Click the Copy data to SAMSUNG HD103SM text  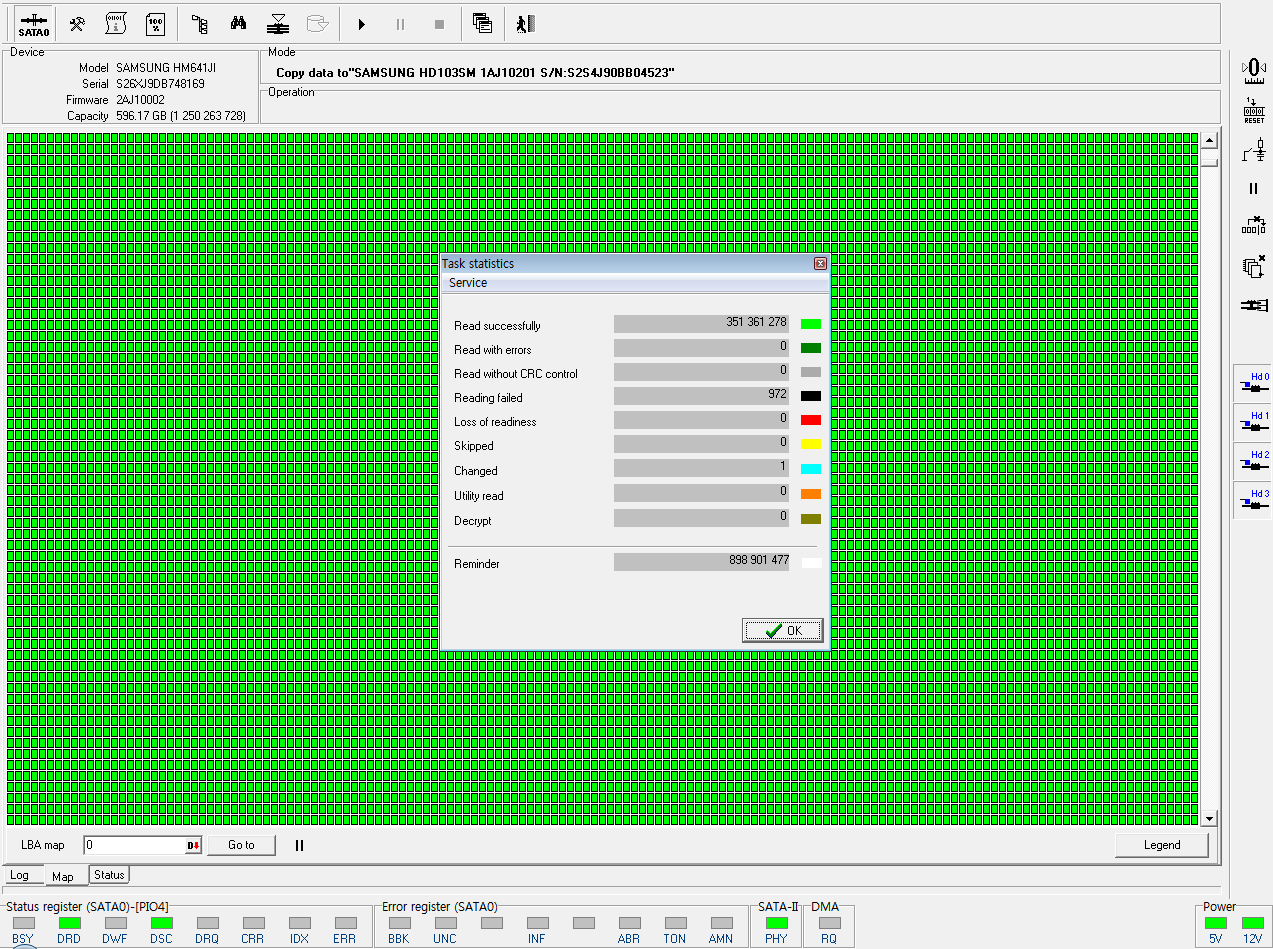click(x=475, y=73)
